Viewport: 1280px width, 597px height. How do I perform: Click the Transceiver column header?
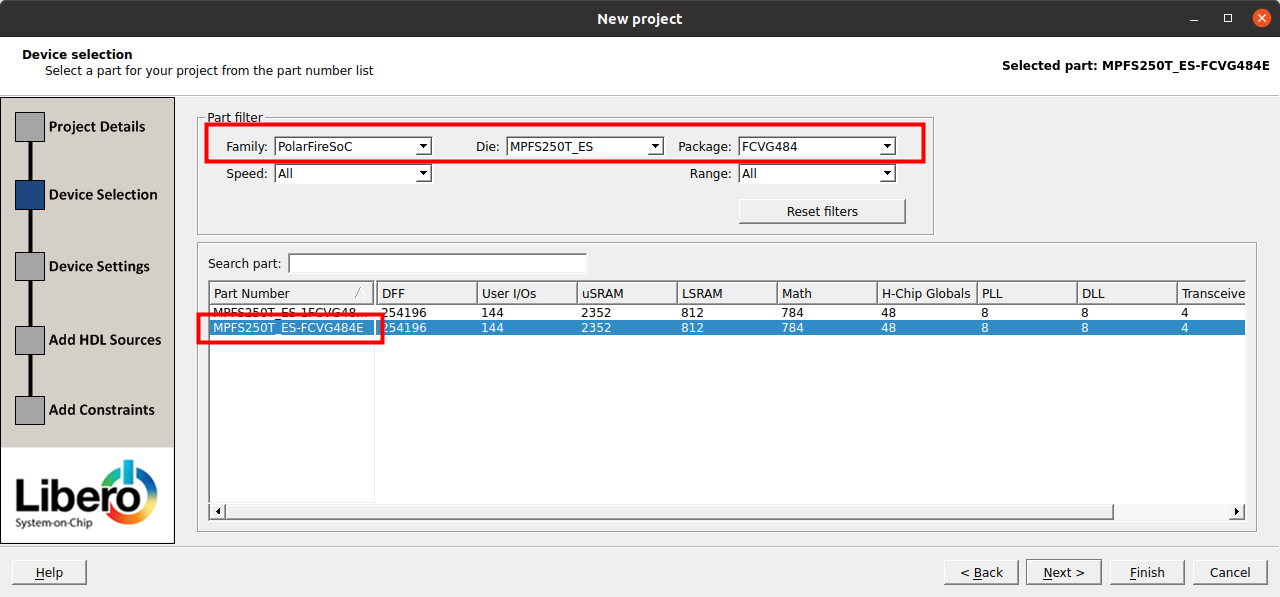coord(1212,293)
